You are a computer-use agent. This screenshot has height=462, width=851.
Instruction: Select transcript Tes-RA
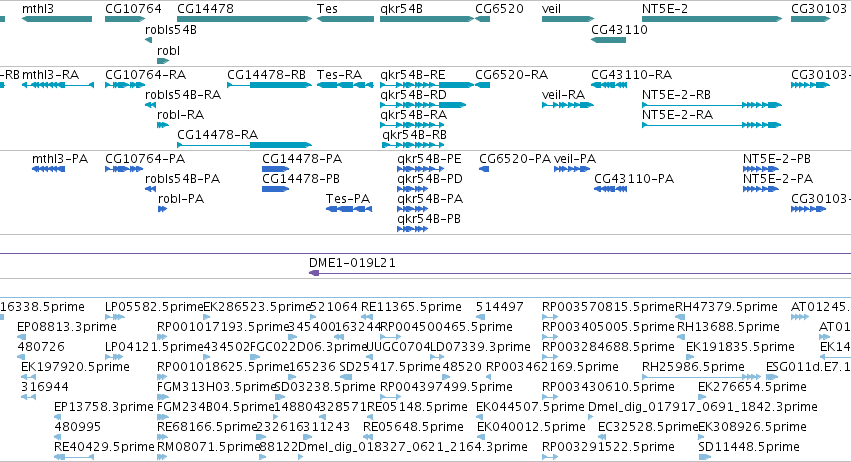click(x=345, y=85)
